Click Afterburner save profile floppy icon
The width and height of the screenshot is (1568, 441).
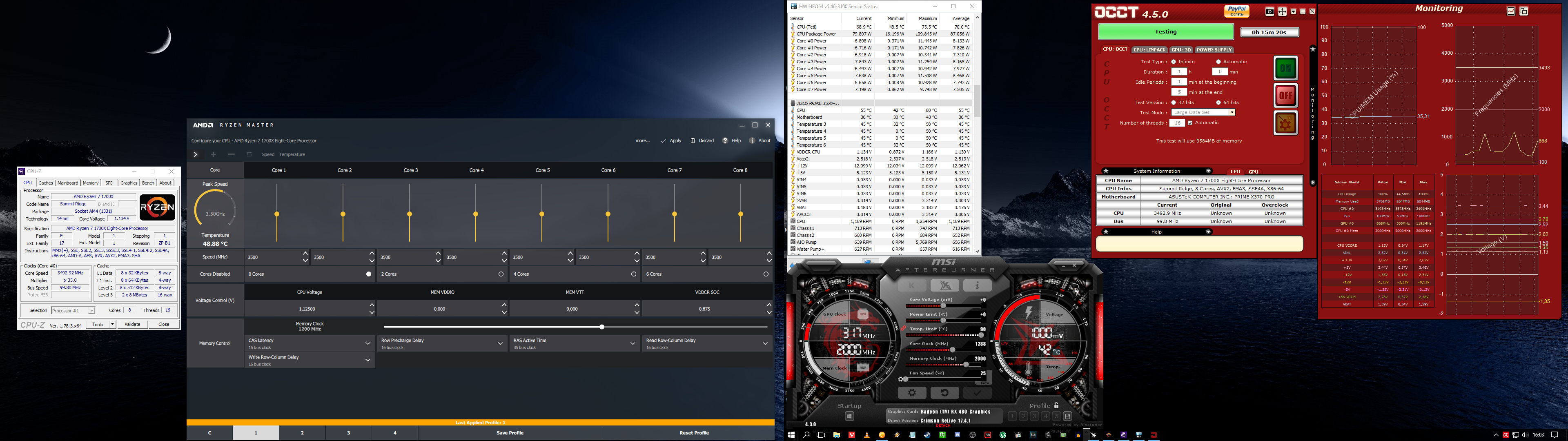(1068, 416)
